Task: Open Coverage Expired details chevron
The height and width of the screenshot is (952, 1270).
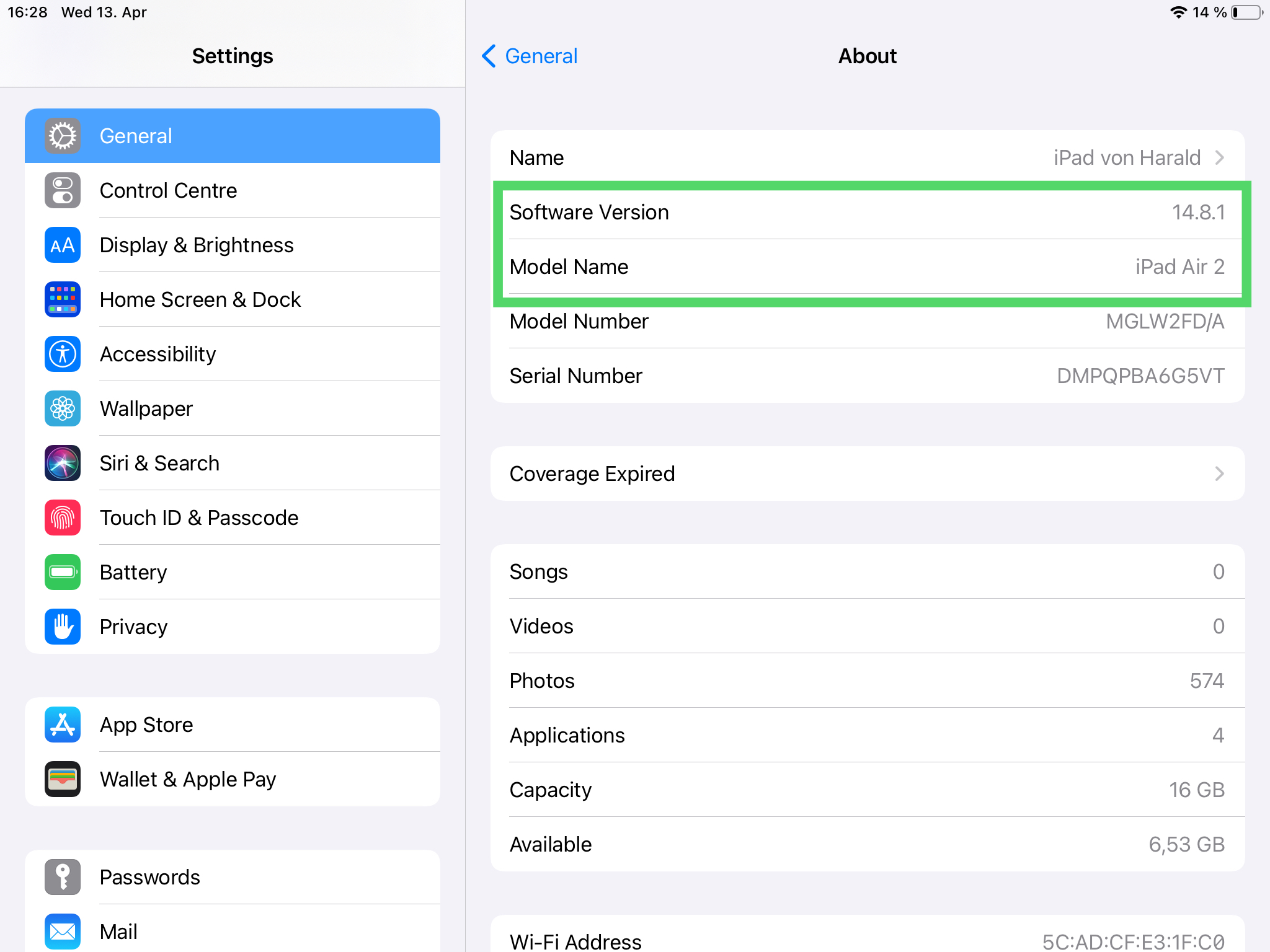Action: 1219,474
